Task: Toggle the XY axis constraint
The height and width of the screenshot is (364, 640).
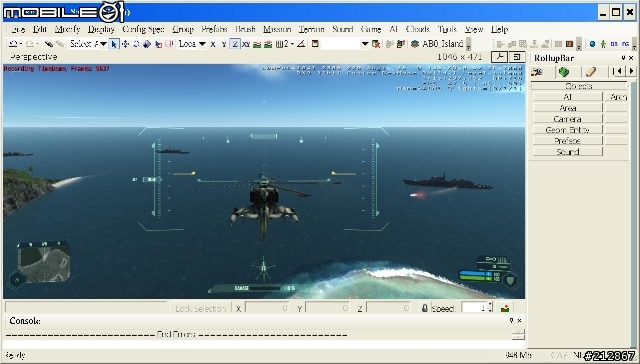Action: click(246, 44)
